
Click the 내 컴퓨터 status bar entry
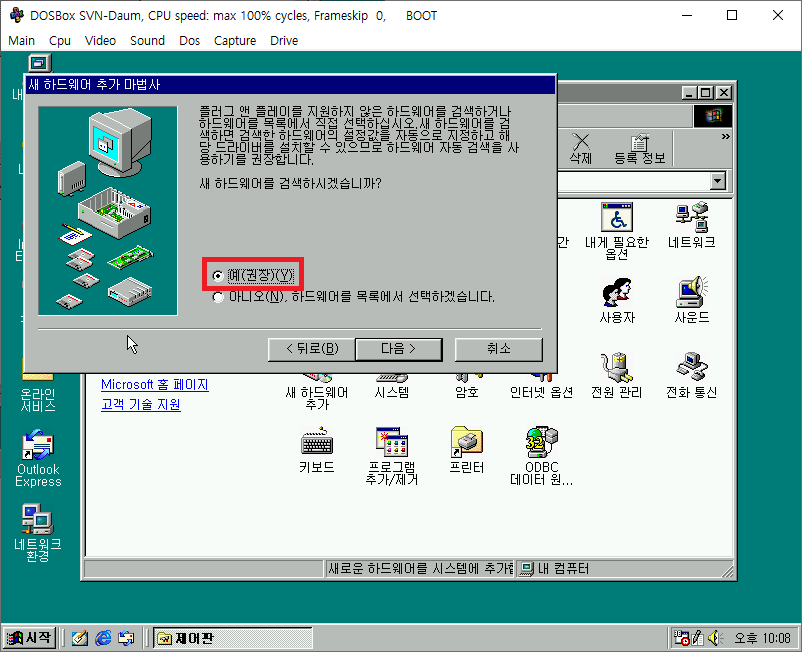[555, 569]
